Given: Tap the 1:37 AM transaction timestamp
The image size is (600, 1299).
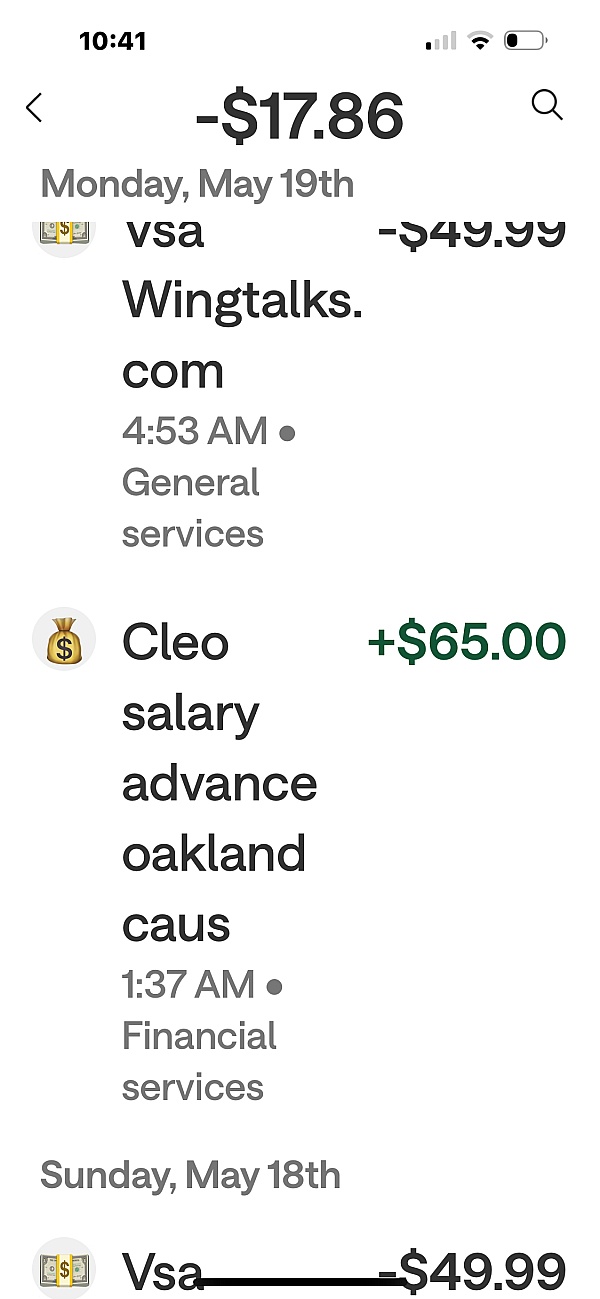Looking at the screenshot, I should [x=189, y=985].
